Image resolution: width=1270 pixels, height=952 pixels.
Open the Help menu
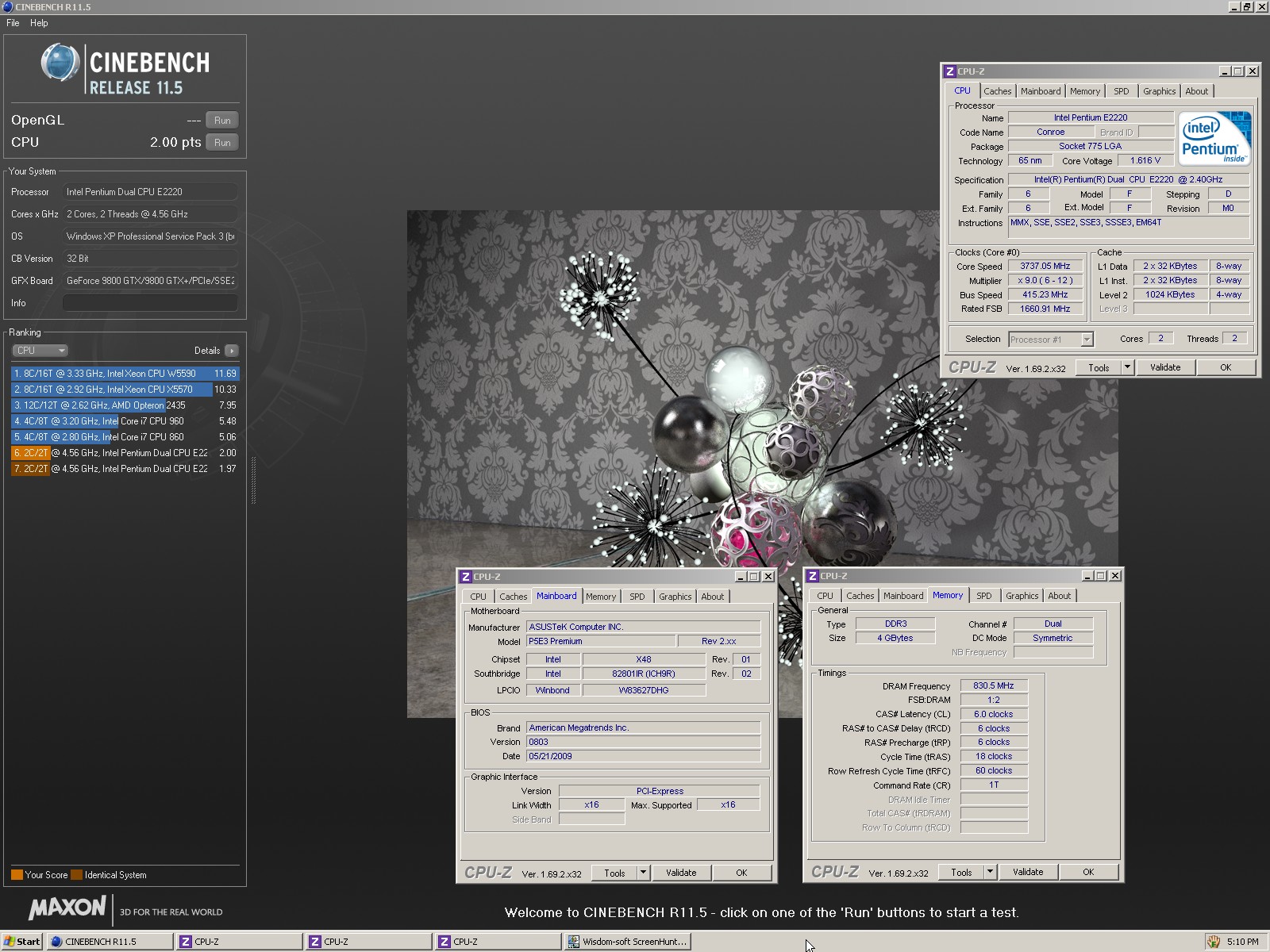tap(39, 23)
